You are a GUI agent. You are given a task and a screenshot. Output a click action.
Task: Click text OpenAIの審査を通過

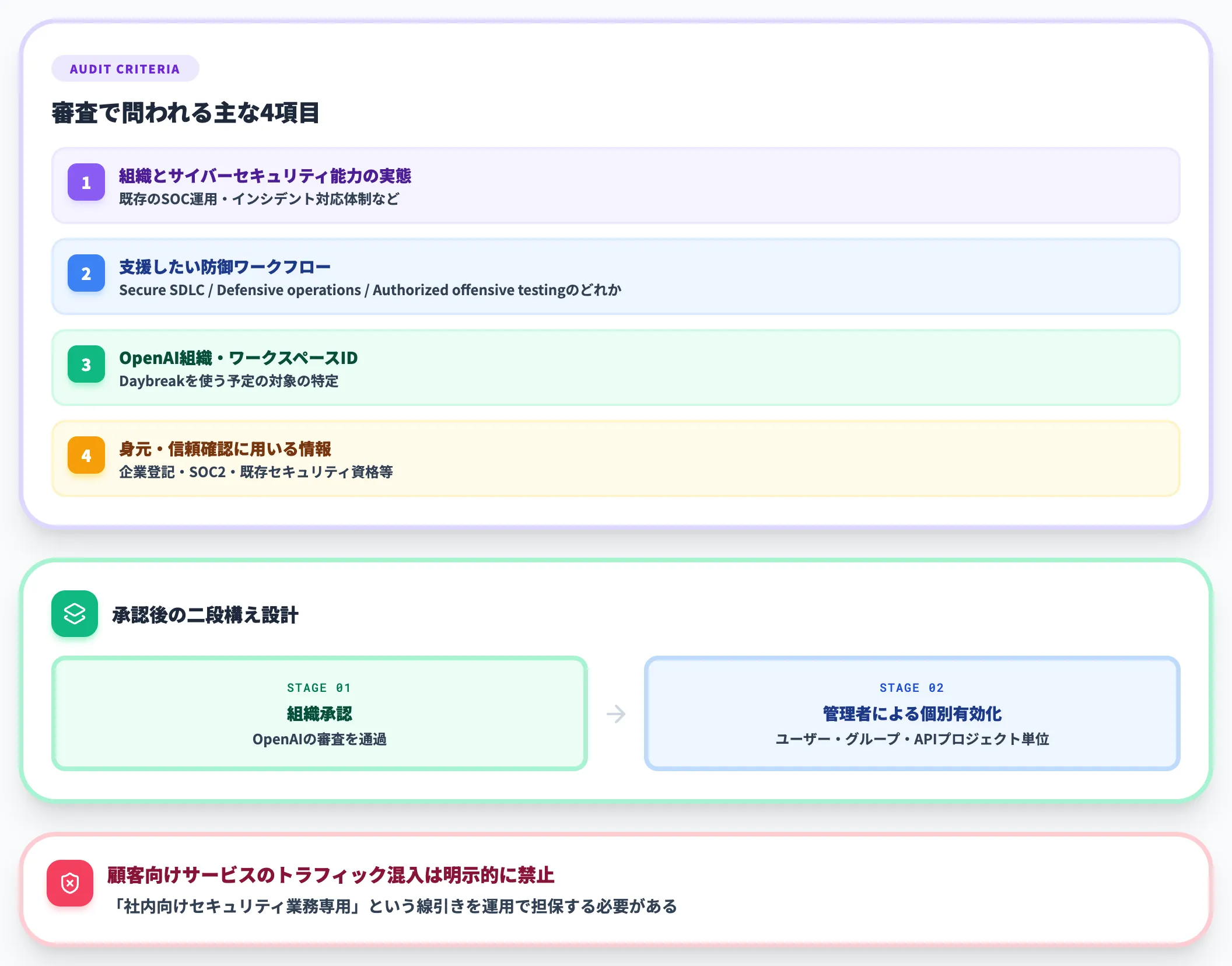[x=320, y=739]
